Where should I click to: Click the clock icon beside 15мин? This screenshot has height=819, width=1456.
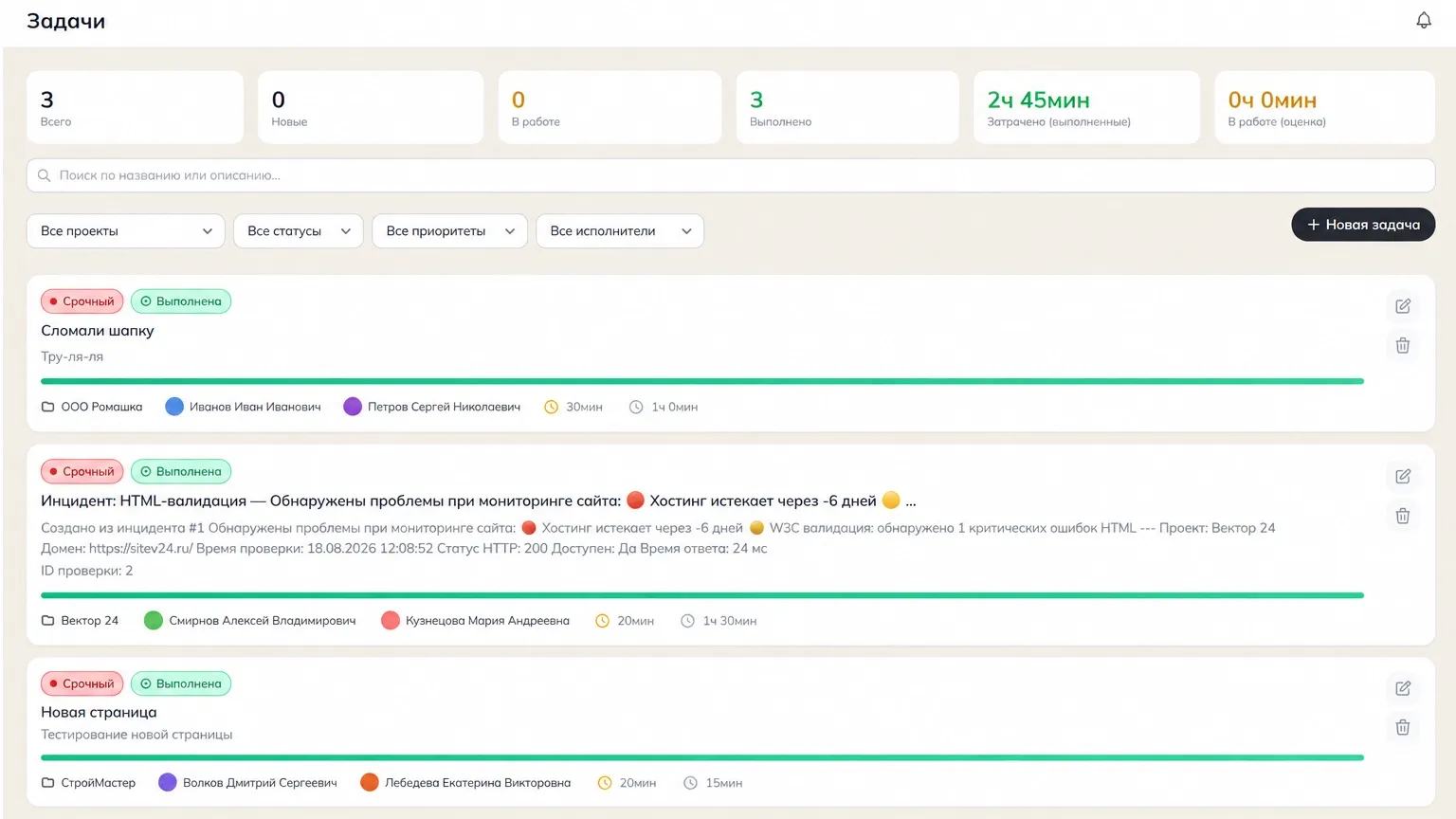tap(690, 783)
